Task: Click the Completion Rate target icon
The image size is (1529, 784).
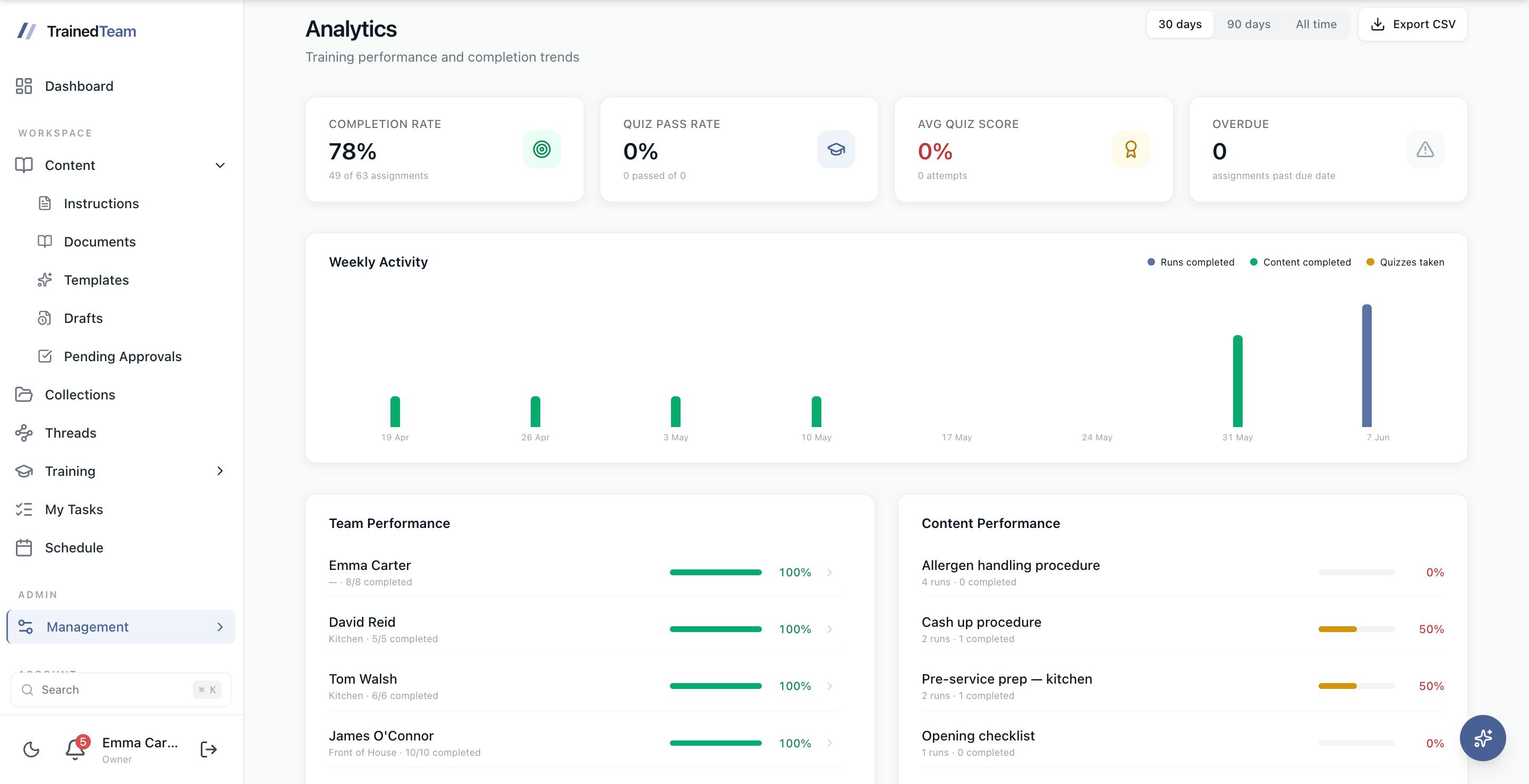Action: point(541,149)
